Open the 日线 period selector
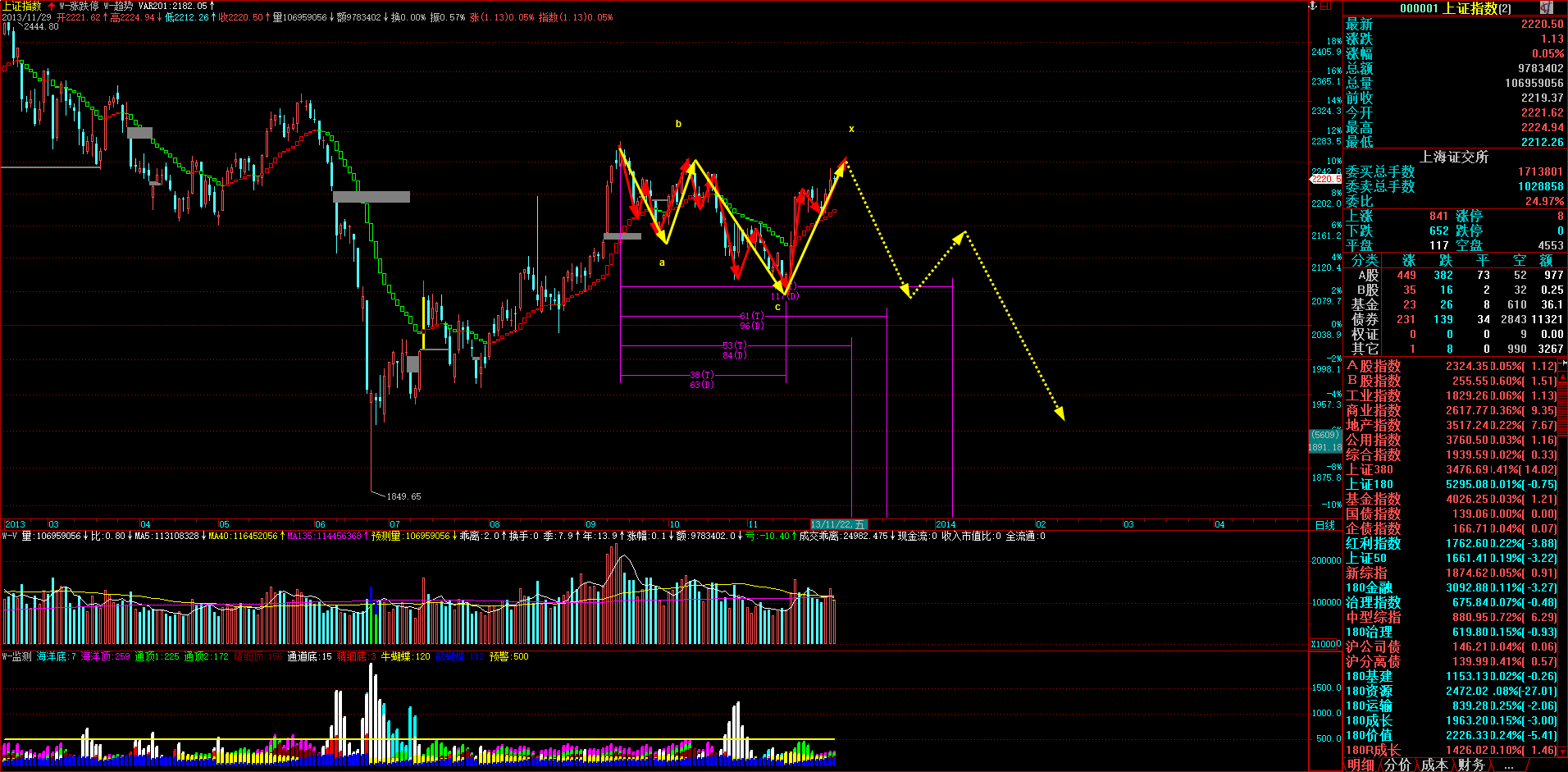The image size is (1568, 772). [x=1324, y=525]
